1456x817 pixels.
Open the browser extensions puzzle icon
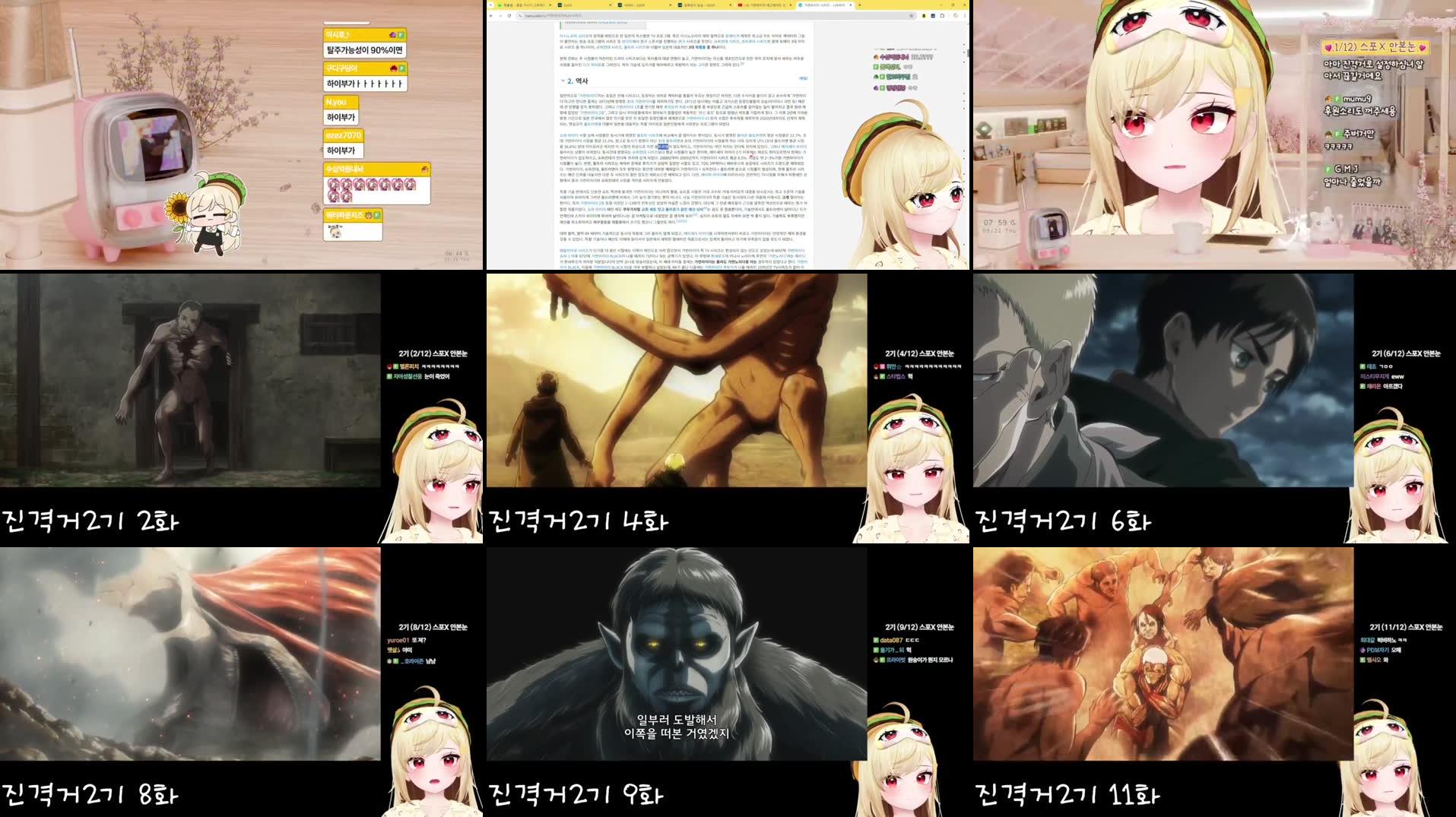pos(942,16)
